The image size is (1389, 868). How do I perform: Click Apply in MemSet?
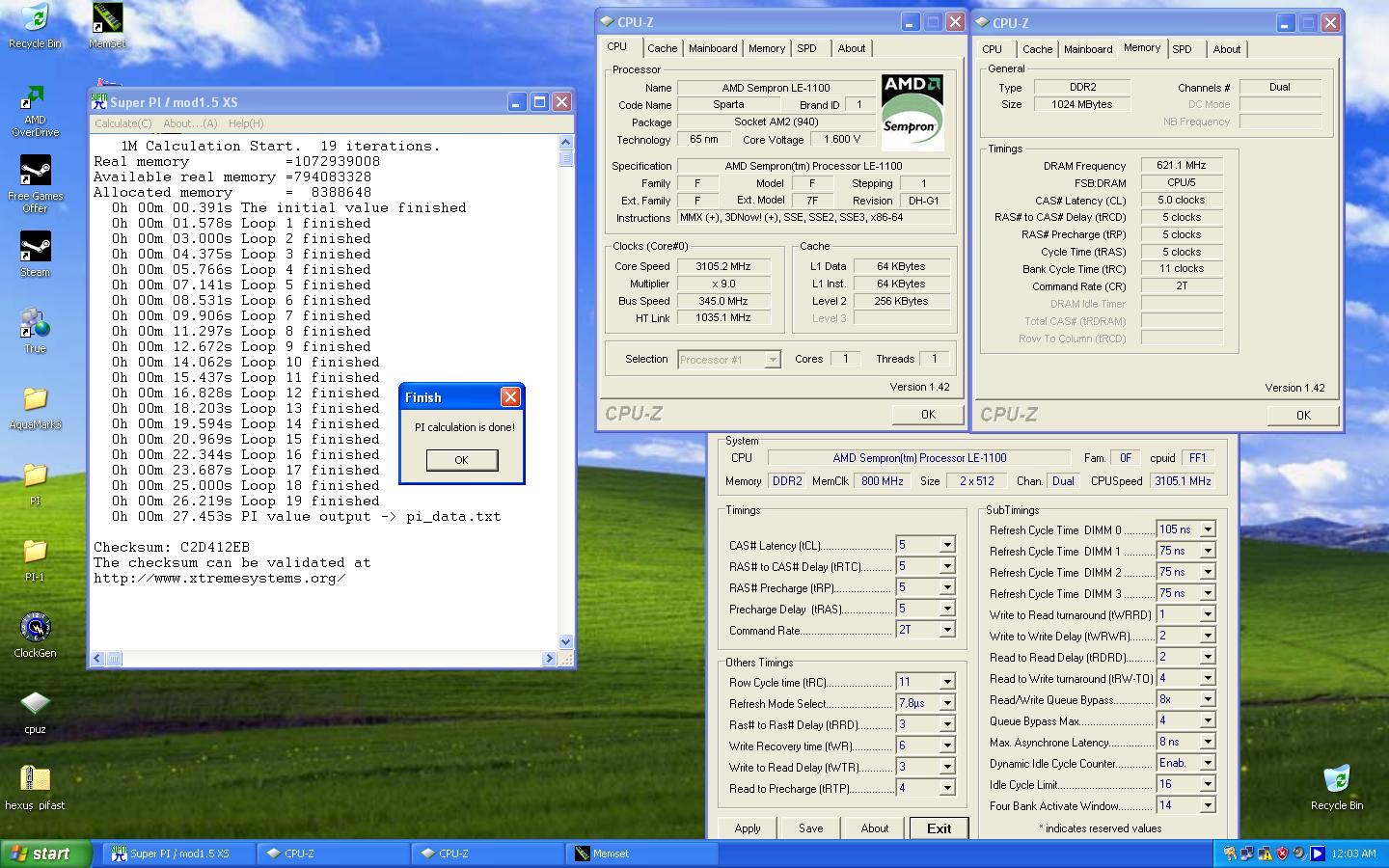[748, 828]
